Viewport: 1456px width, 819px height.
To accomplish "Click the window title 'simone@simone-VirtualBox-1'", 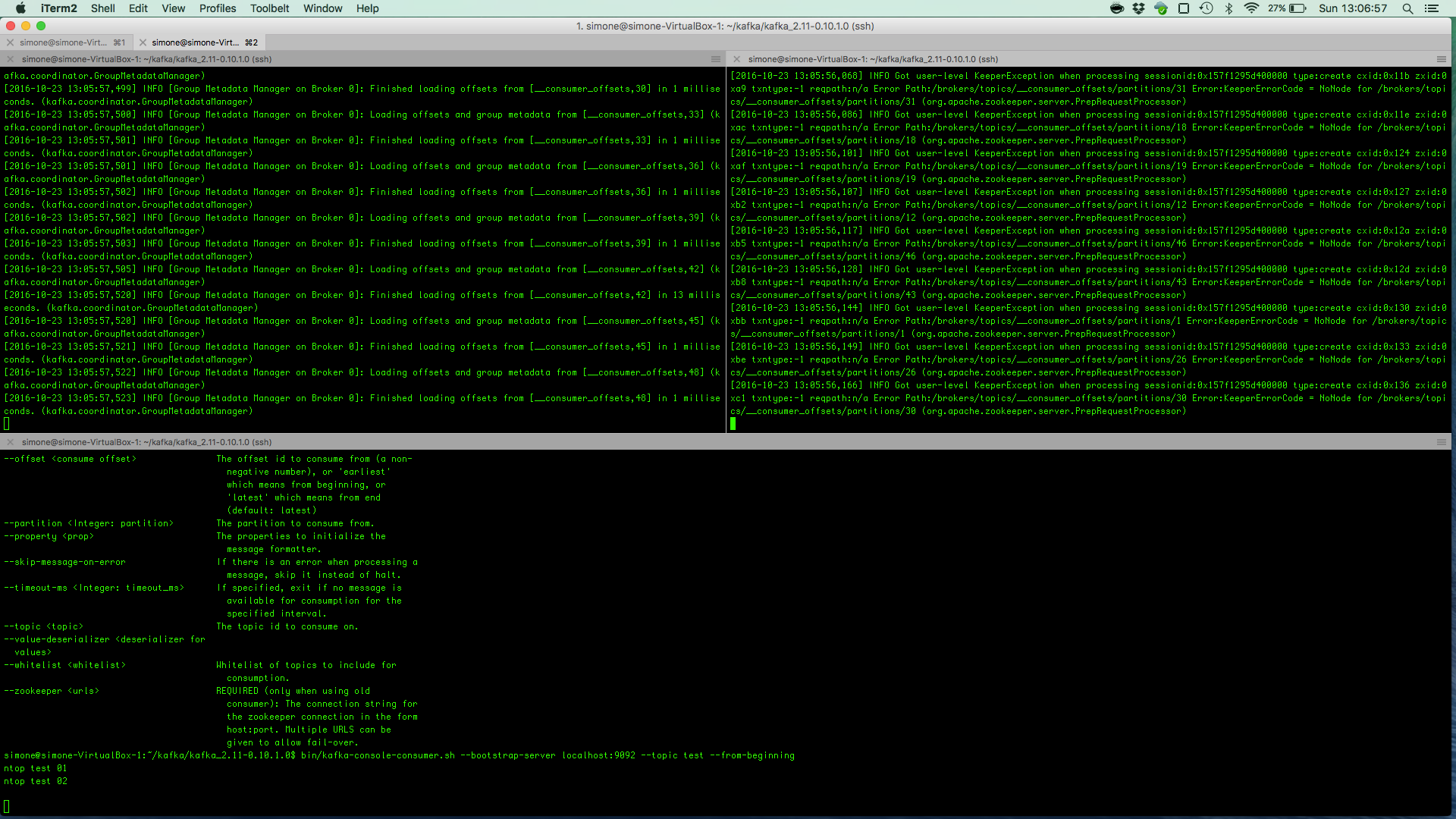I will [x=725, y=26].
